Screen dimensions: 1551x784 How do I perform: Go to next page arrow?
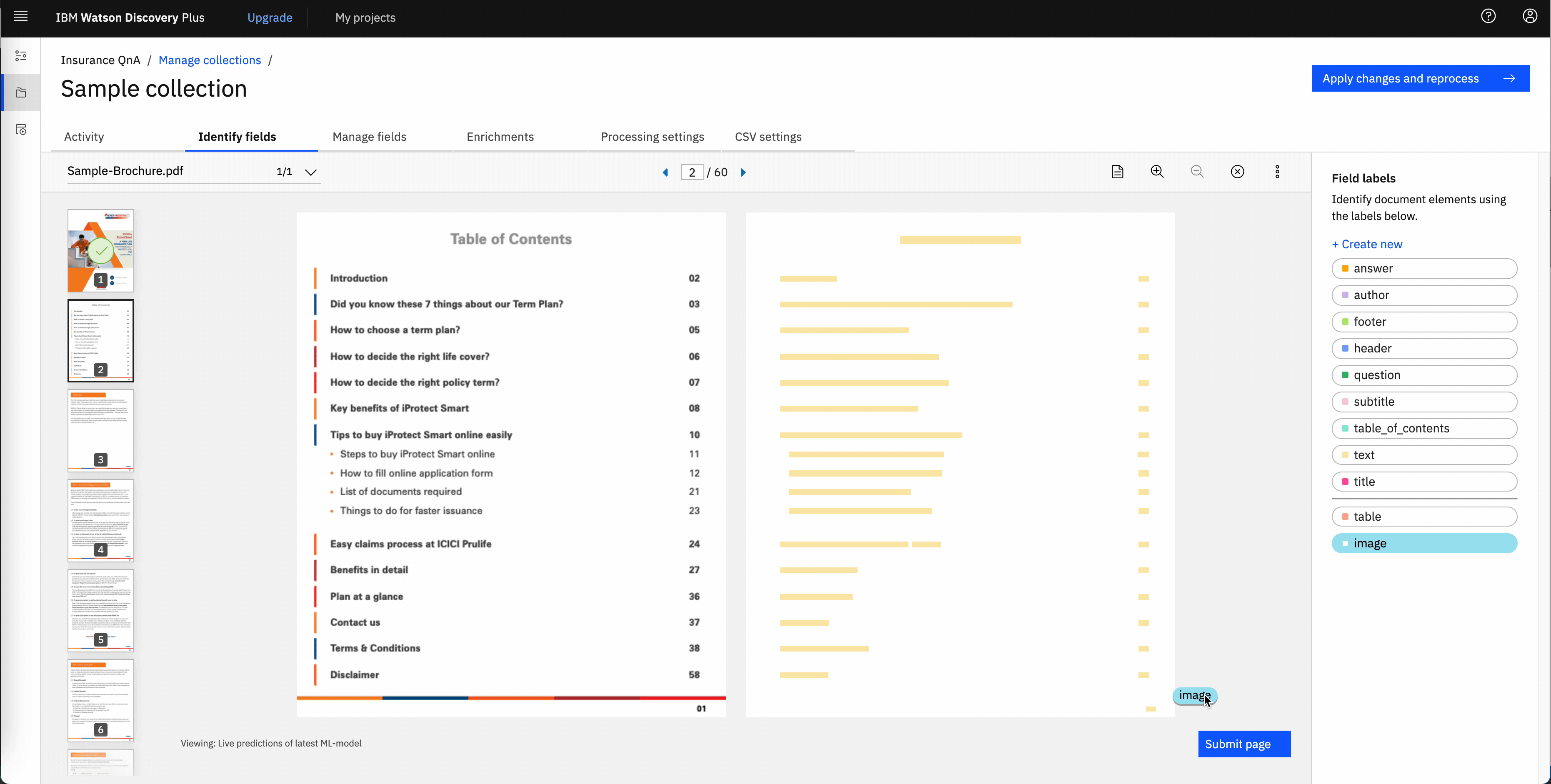pos(743,173)
